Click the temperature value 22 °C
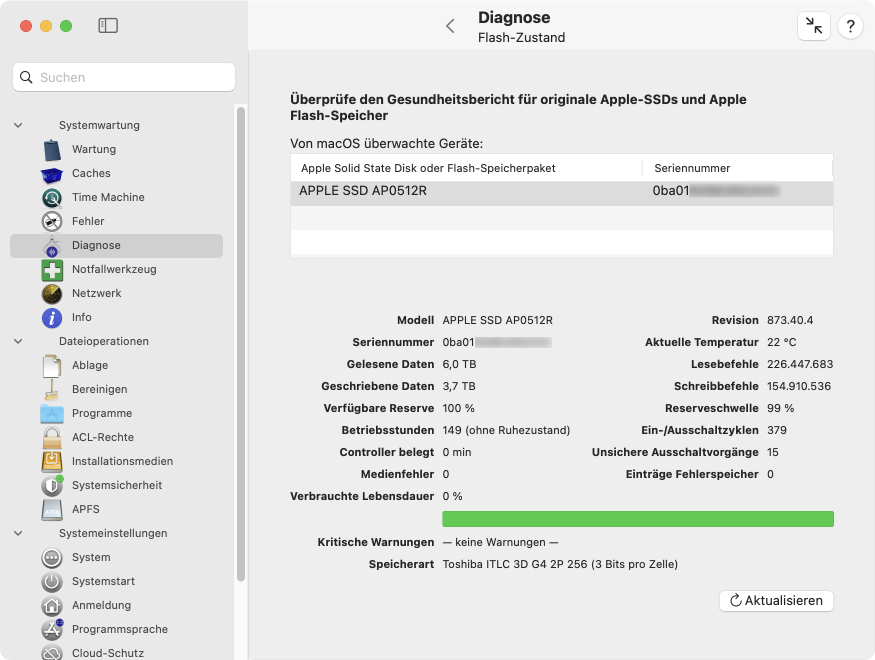 [781, 343]
